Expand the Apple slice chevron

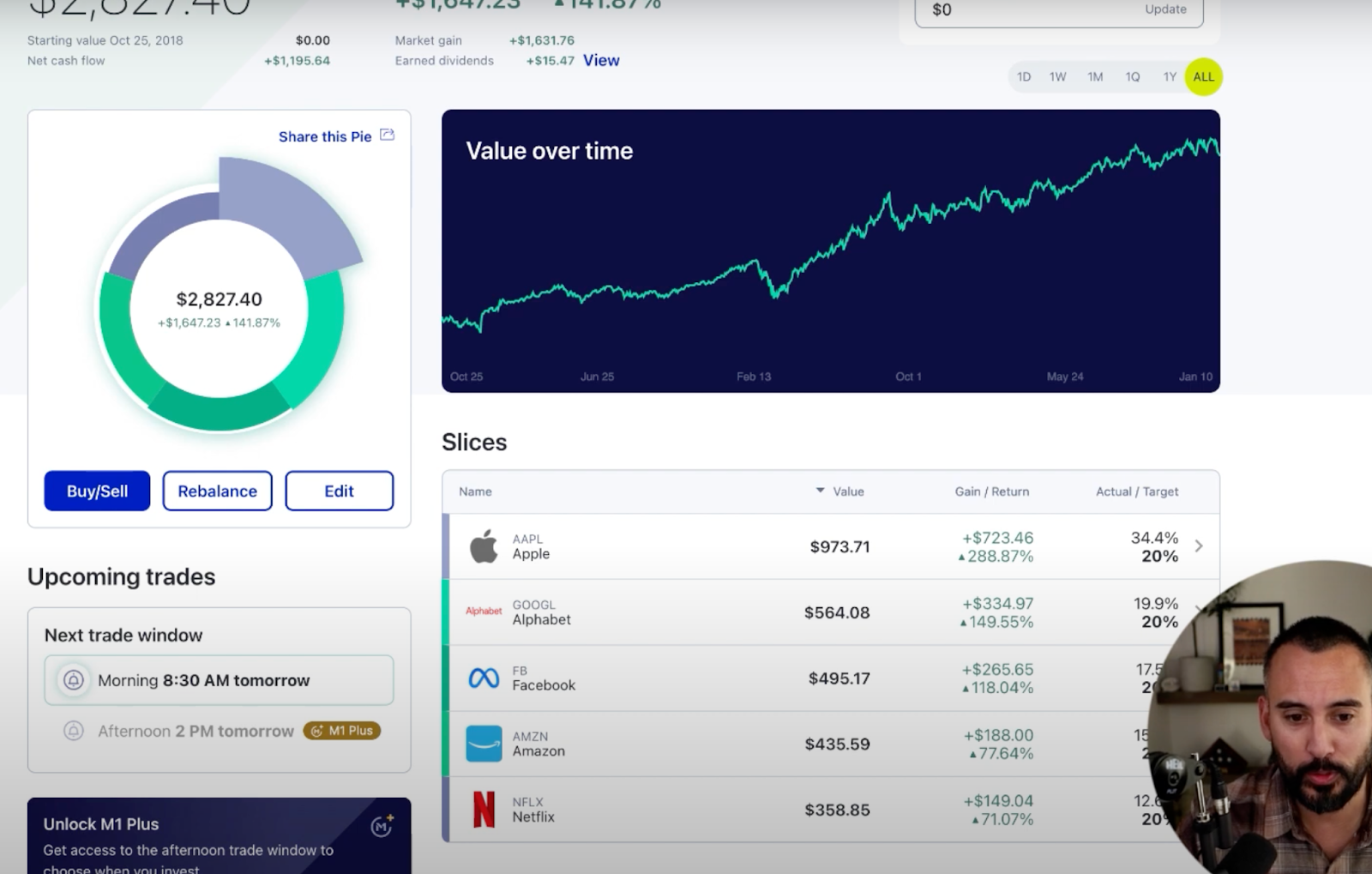1199,546
